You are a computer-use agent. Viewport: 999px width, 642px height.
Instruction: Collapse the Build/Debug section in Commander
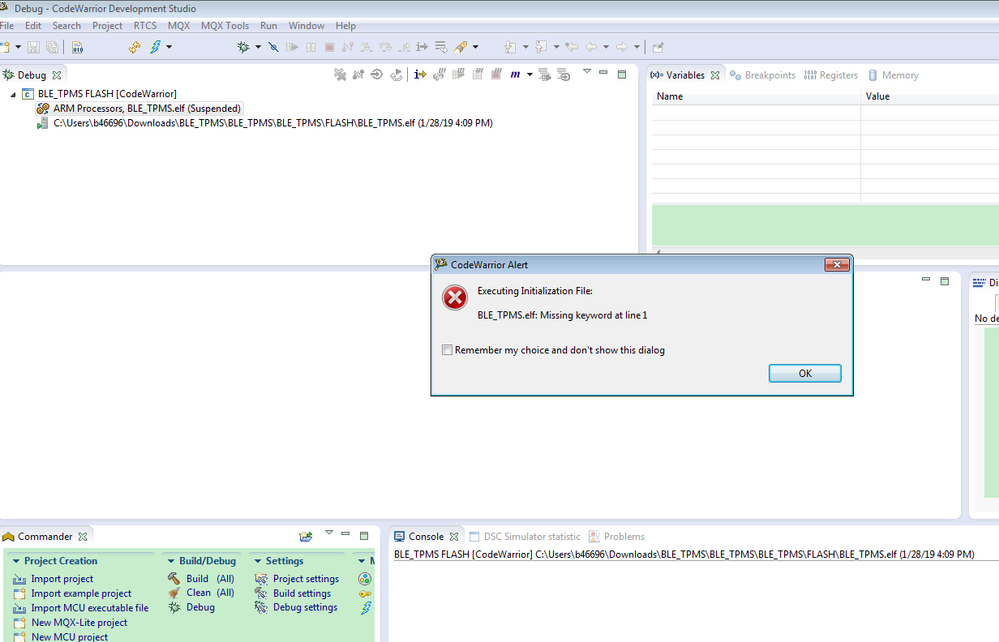pyautogui.click(x=171, y=561)
